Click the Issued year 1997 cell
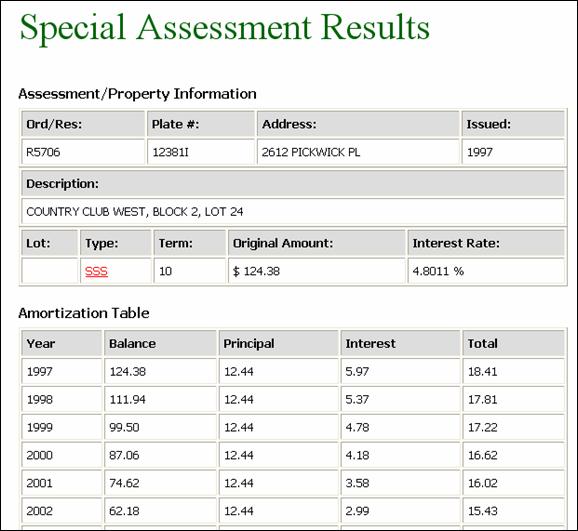 513,152
